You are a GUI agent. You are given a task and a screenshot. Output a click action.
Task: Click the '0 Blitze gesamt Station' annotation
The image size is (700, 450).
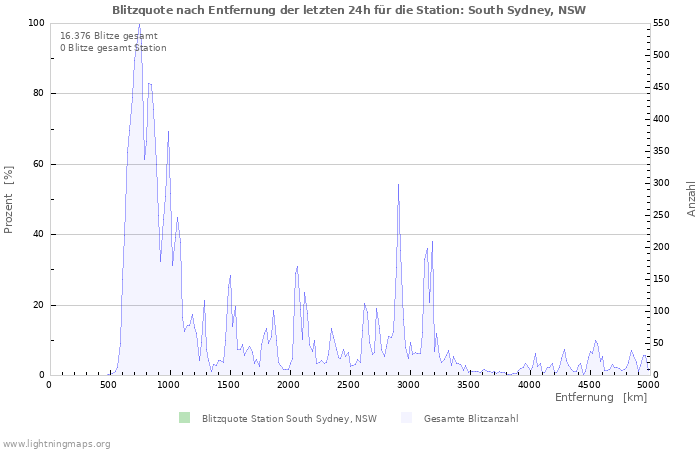click(x=113, y=48)
